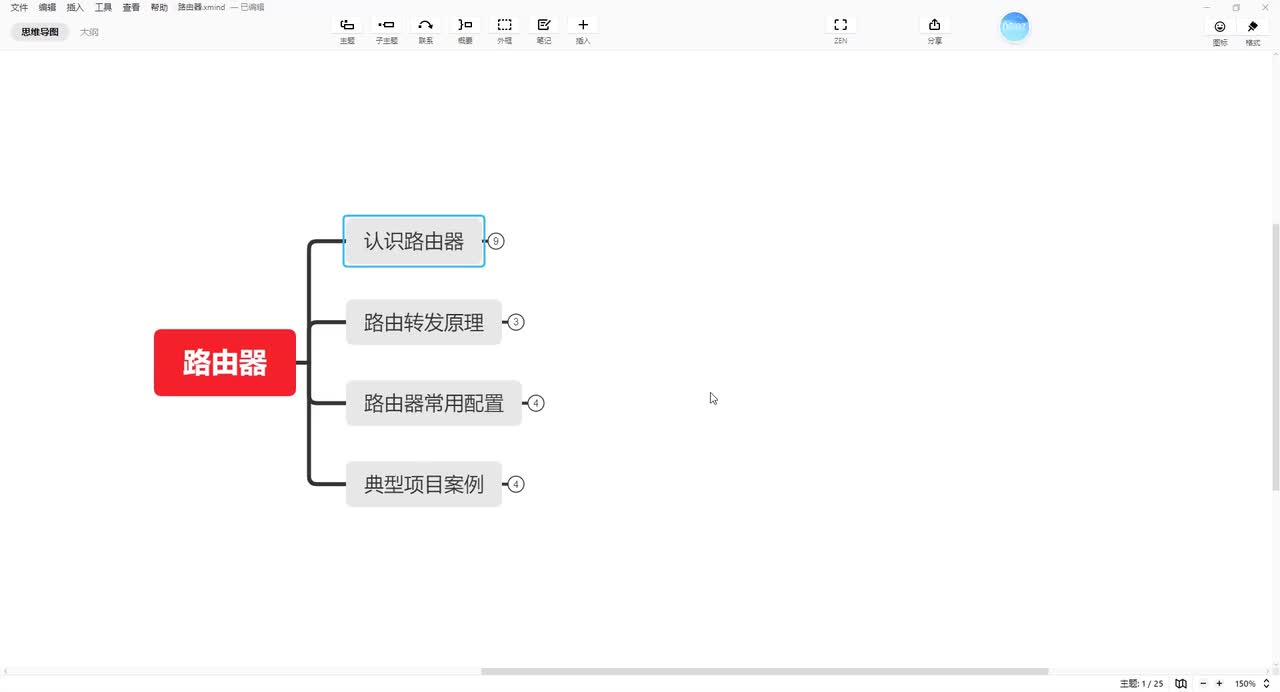Screen dimensions: 1280x692
Task: Switch to 思维导图 mind map view
Action: tap(40, 32)
